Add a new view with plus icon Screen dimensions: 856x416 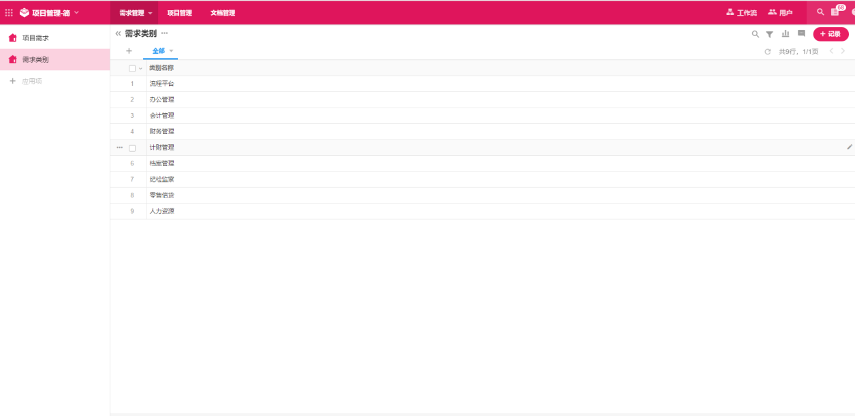[129, 51]
